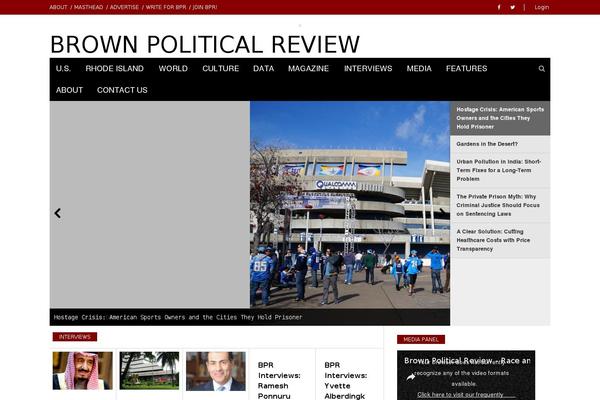Open the World menu section
This screenshot has height=400, width=600.
[x=173, y=69]
